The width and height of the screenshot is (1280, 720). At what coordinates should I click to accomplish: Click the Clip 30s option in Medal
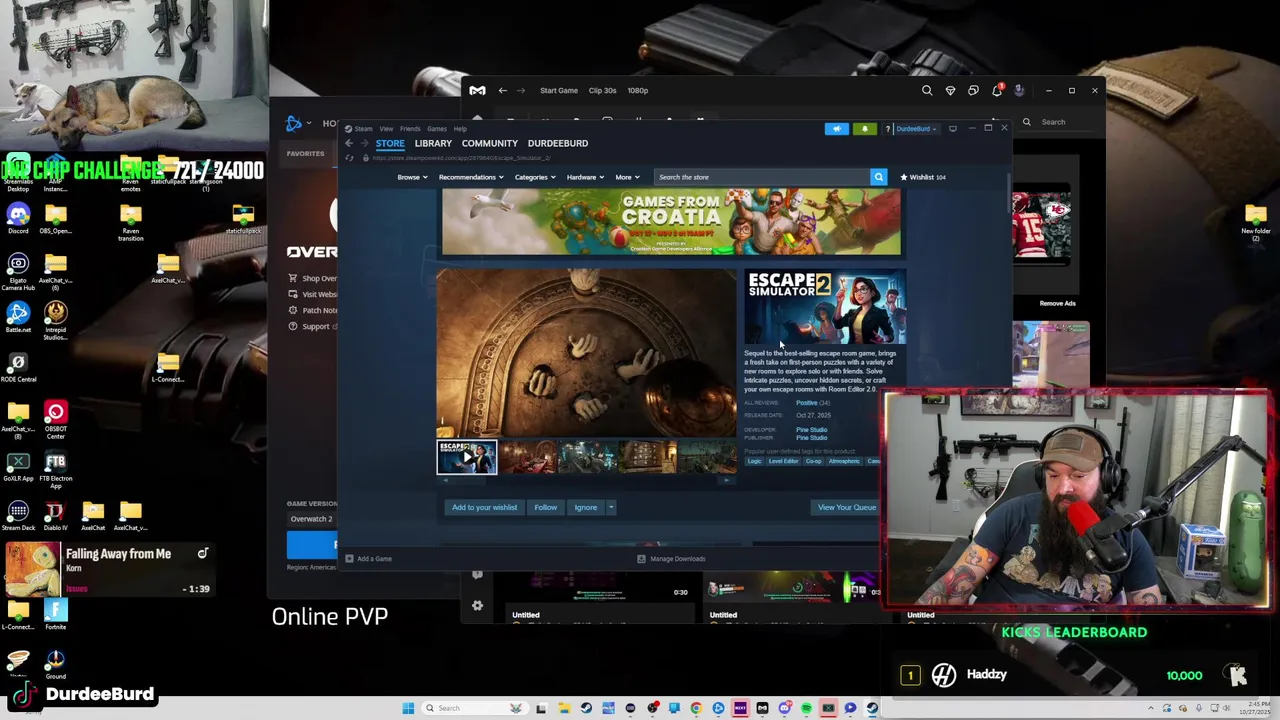[602, 90]
